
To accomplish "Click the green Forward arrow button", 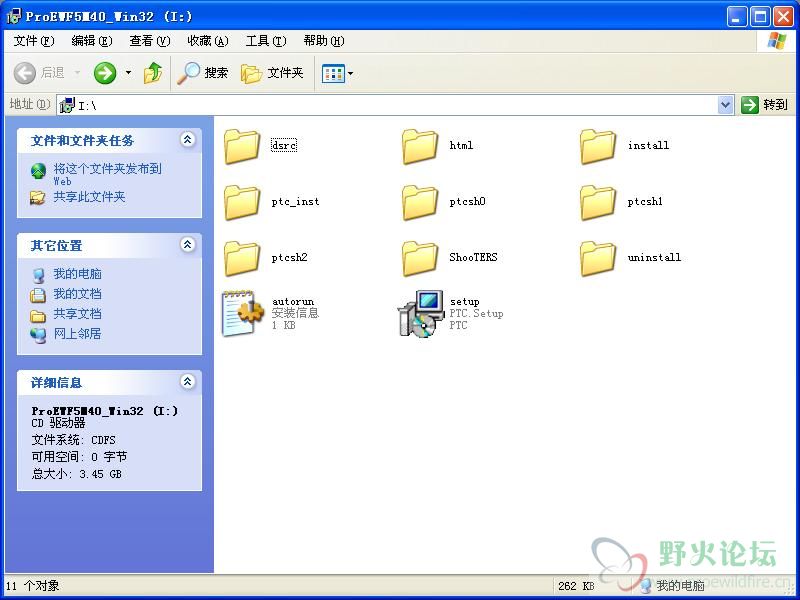I will point(105,73).
